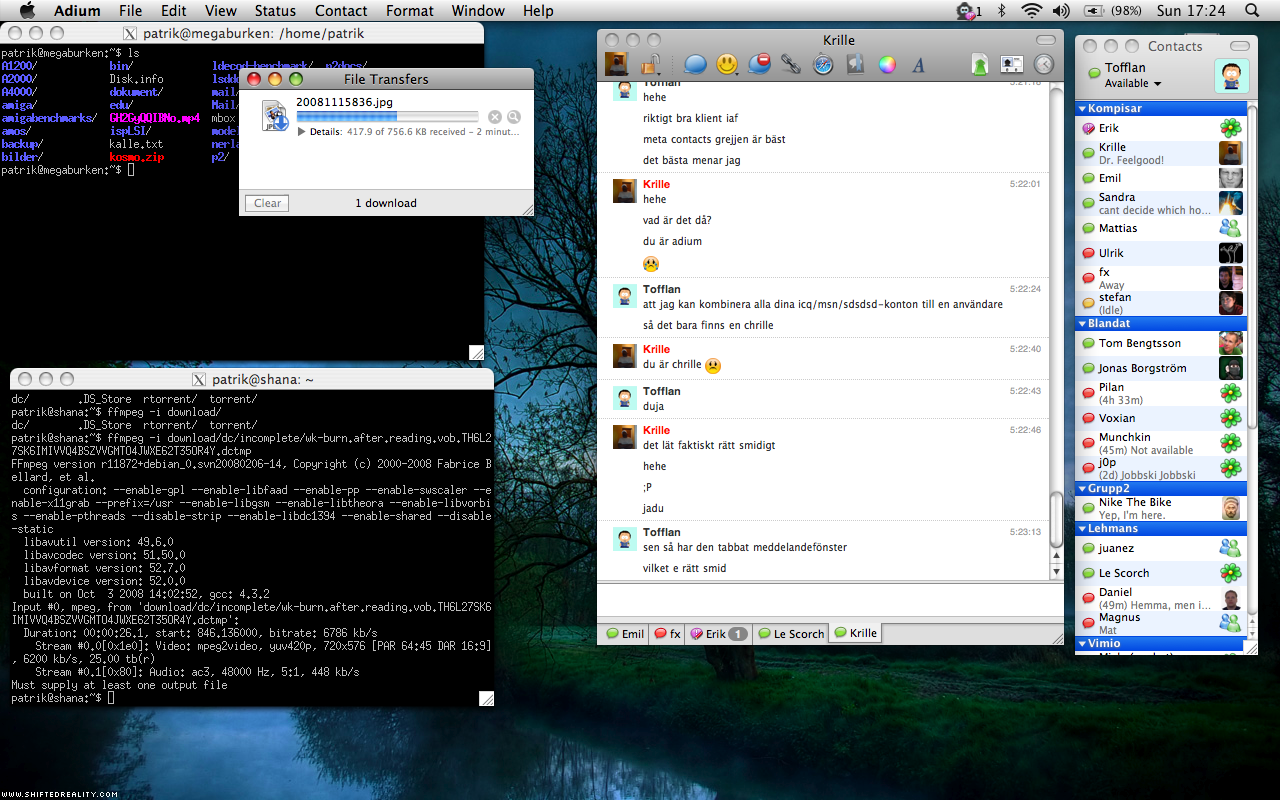This screenshot has width=1280, height=800.
Task: Click the chain link insert icon
Action: (791, 65)
